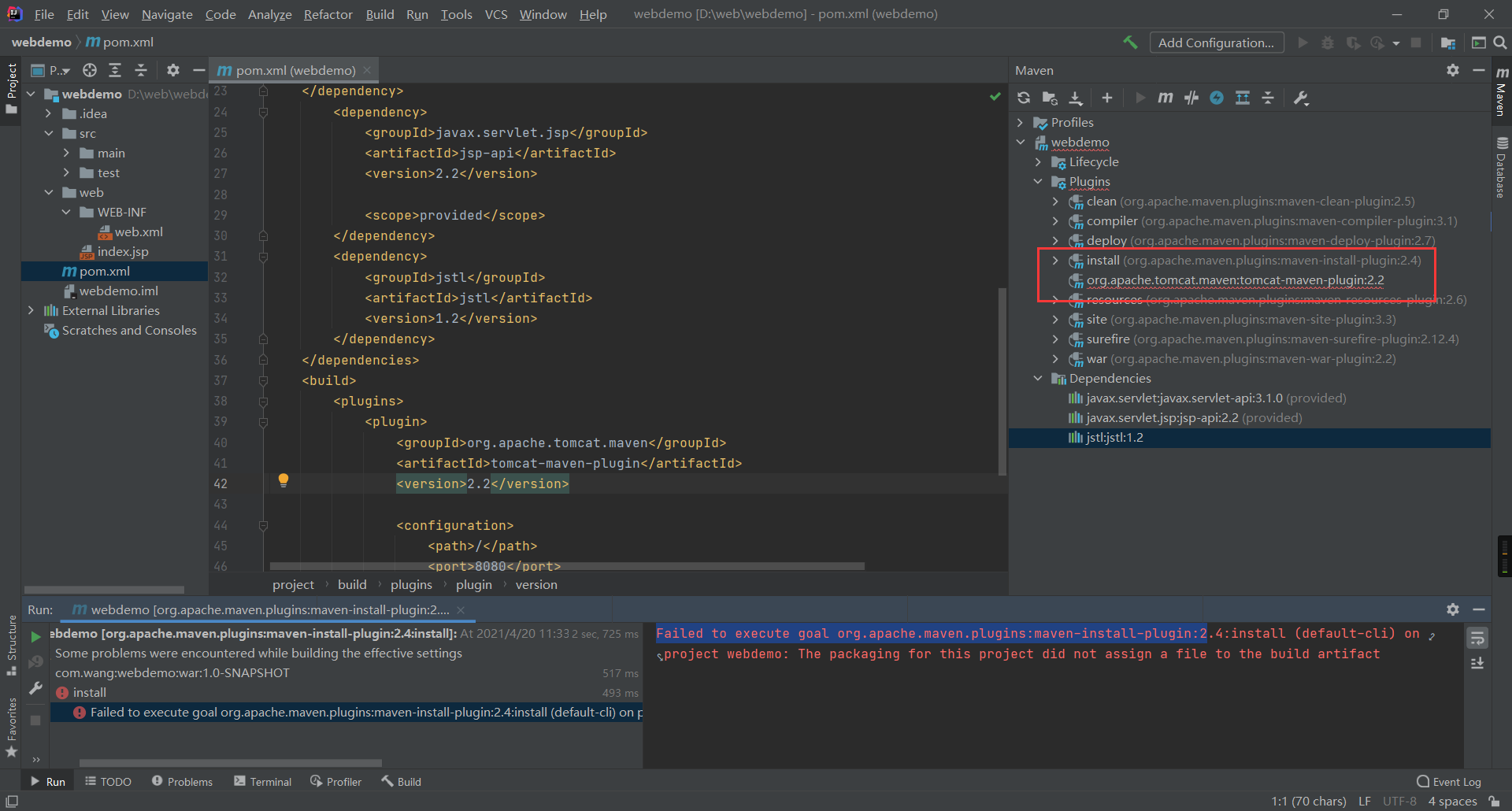Toggle the Structure sidebar button
1512x811 pixels.
[11, 646]
